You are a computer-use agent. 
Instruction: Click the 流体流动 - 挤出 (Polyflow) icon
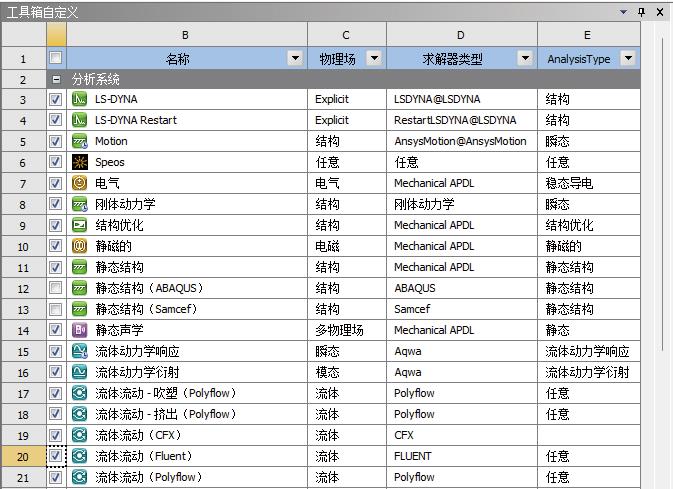pos(79,414)
